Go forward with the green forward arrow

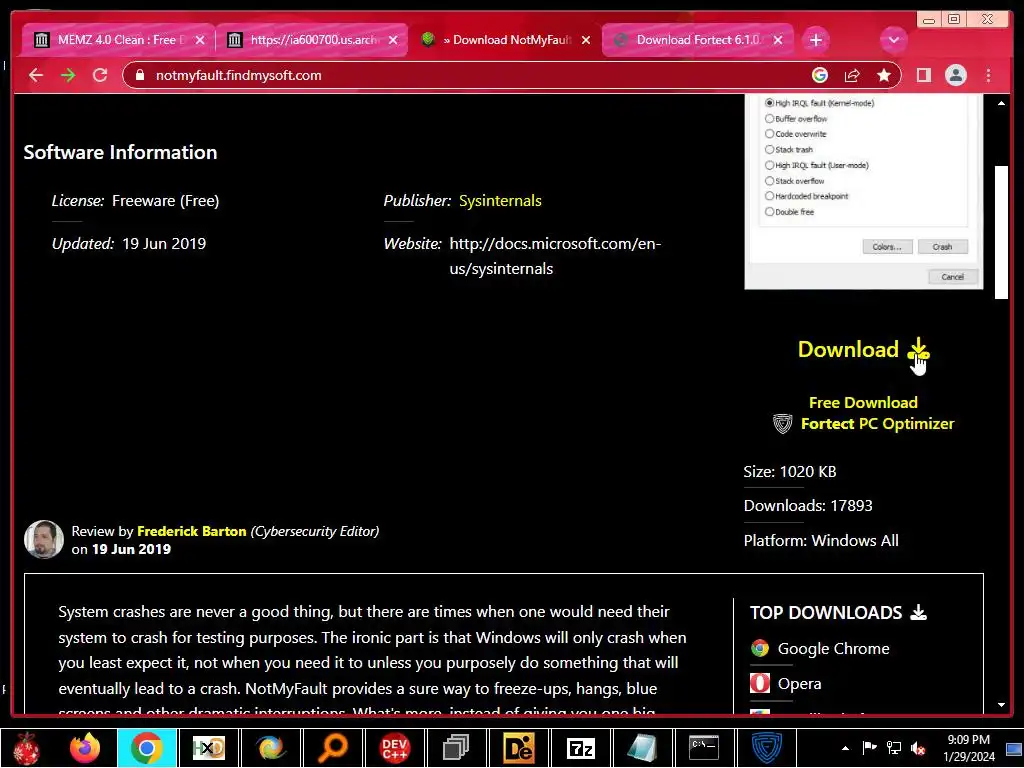pos(68,76)
